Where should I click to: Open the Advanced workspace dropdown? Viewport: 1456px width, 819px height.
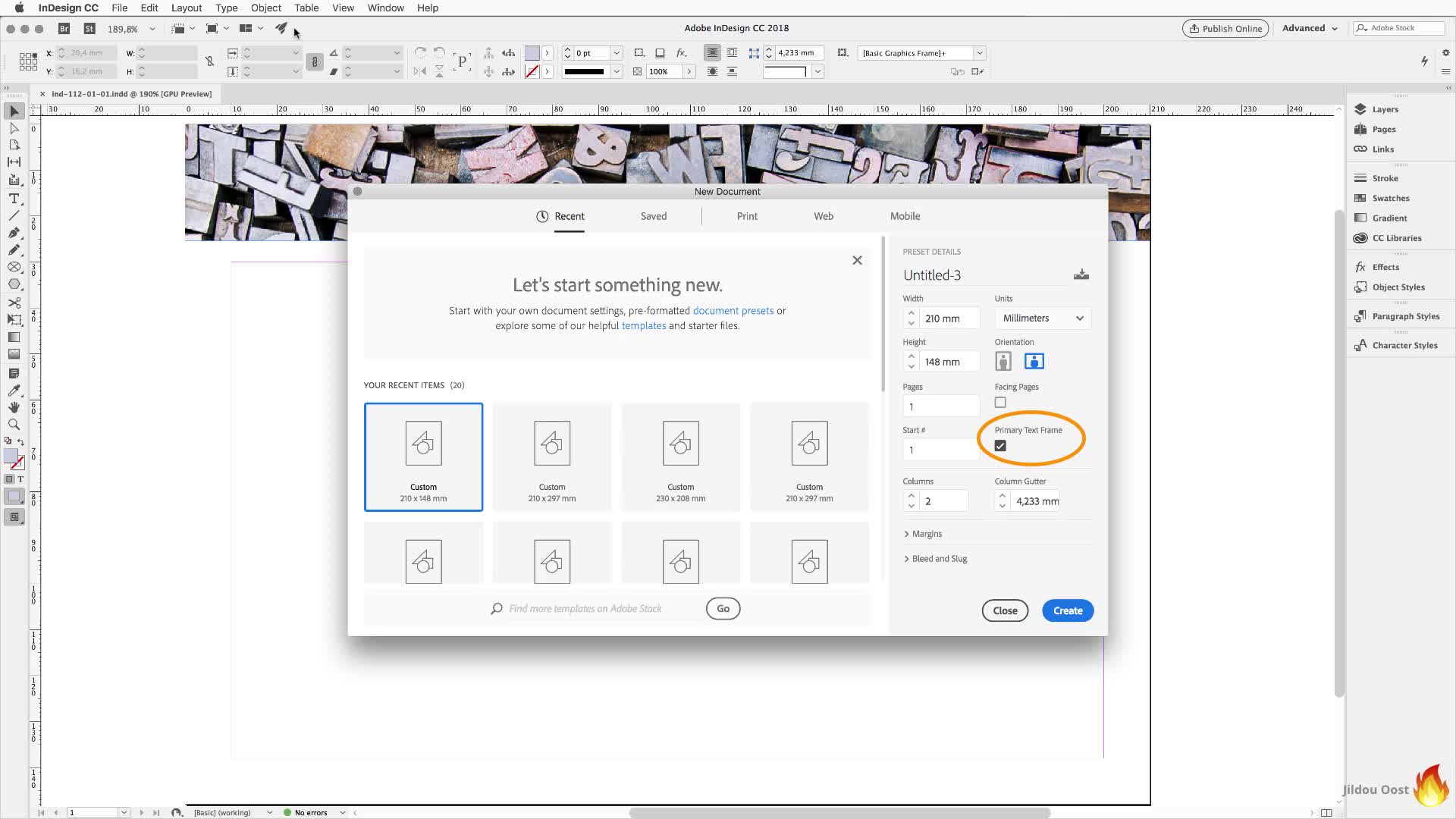[1310, 28]
